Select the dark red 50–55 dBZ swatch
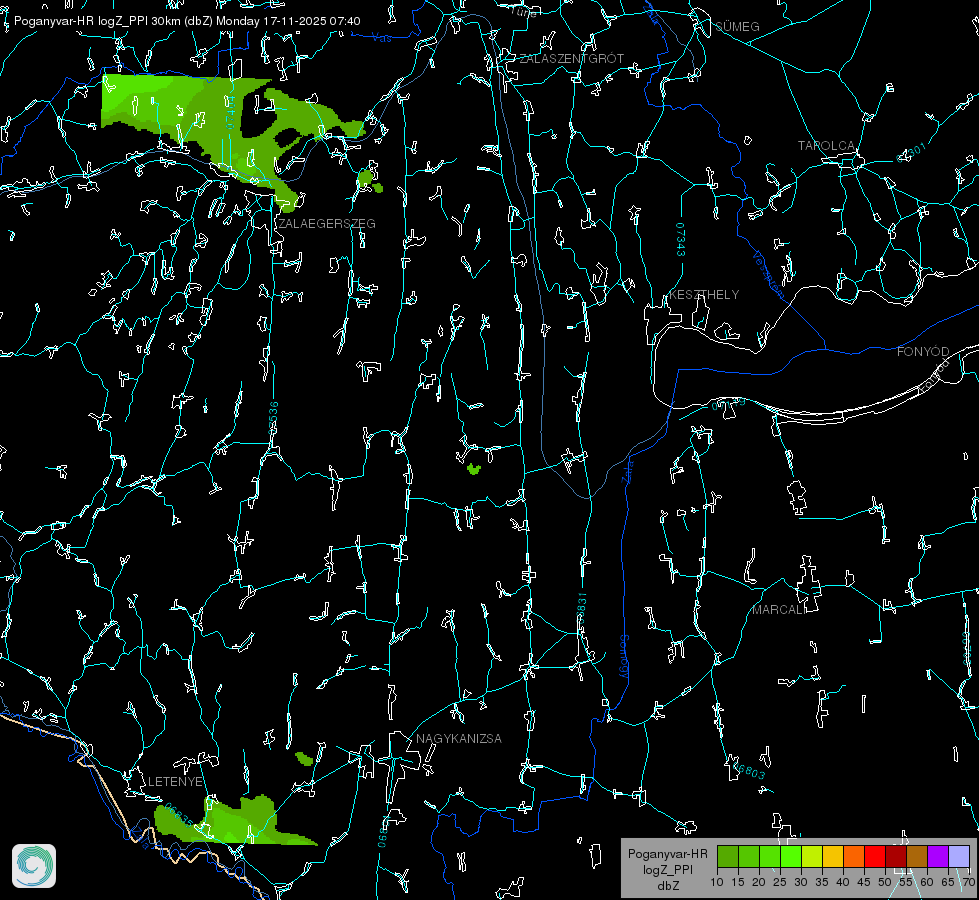 (x=896, y=856)
